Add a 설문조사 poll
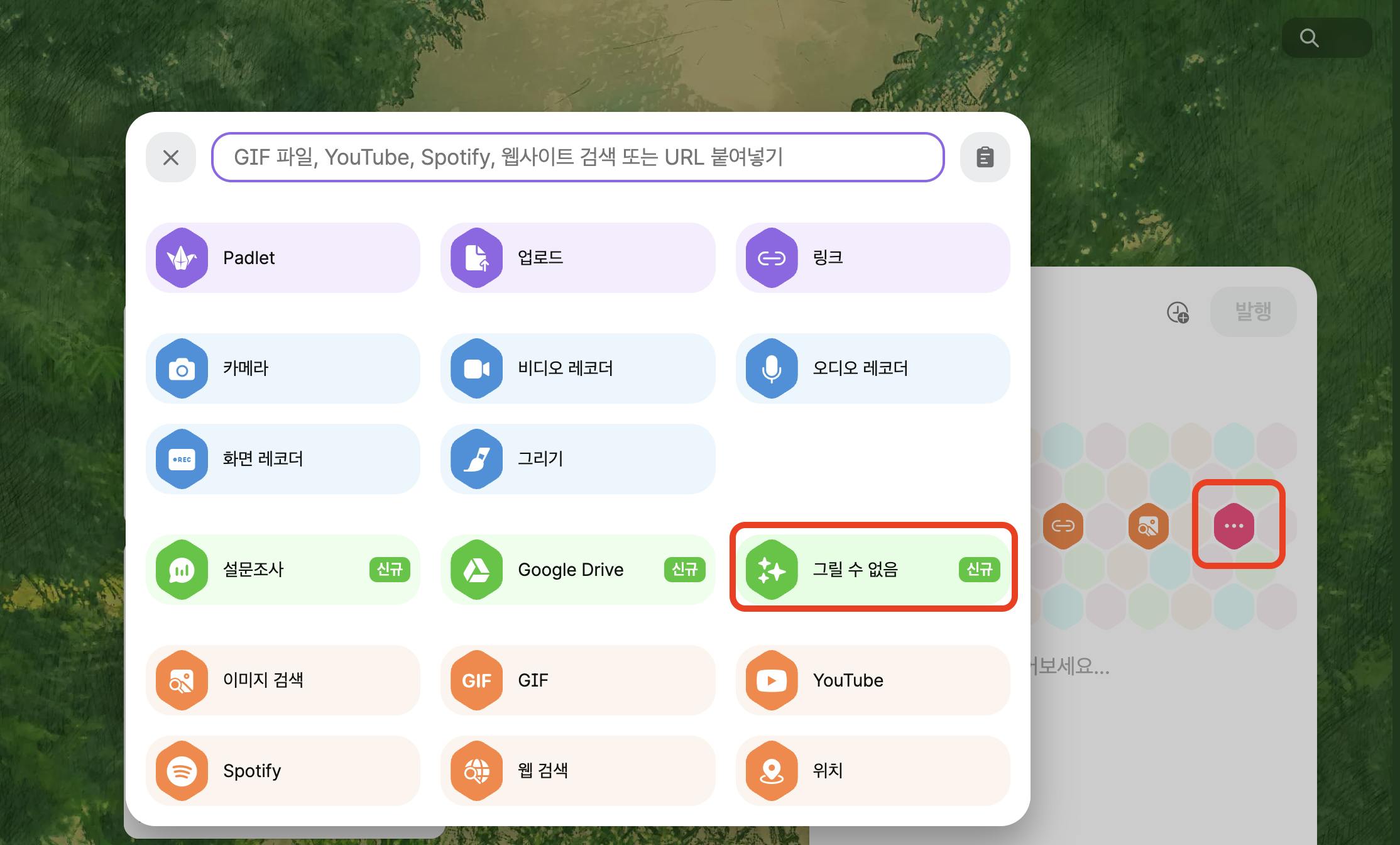 pos(283,570)
